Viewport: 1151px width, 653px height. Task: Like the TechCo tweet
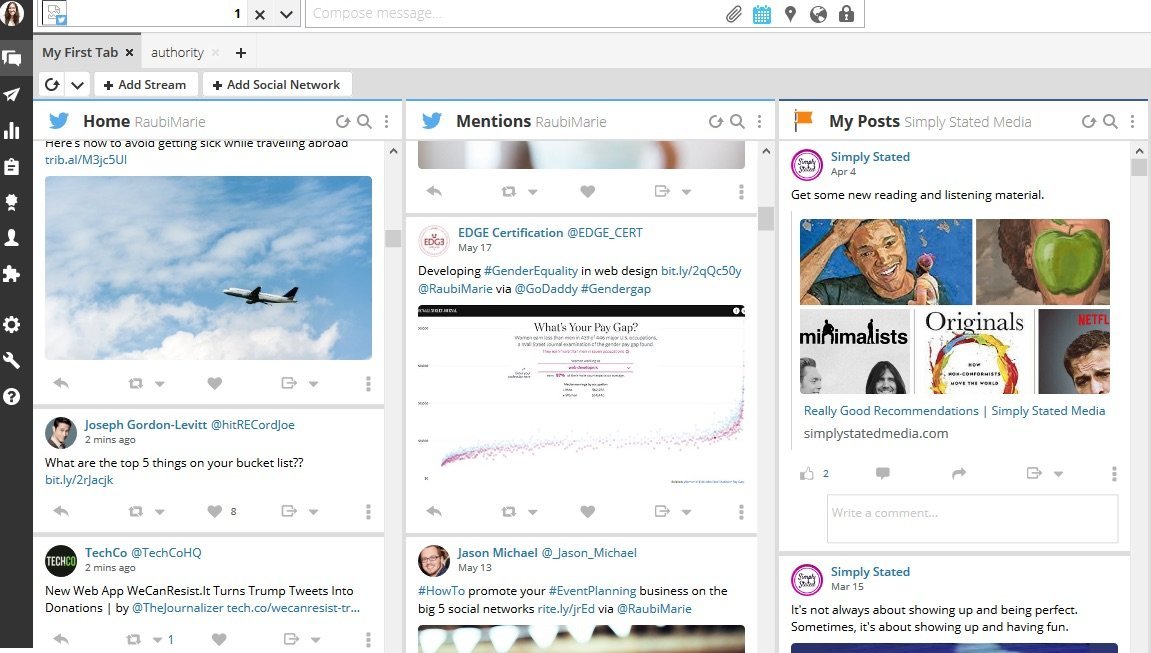[x=219, y=639]
